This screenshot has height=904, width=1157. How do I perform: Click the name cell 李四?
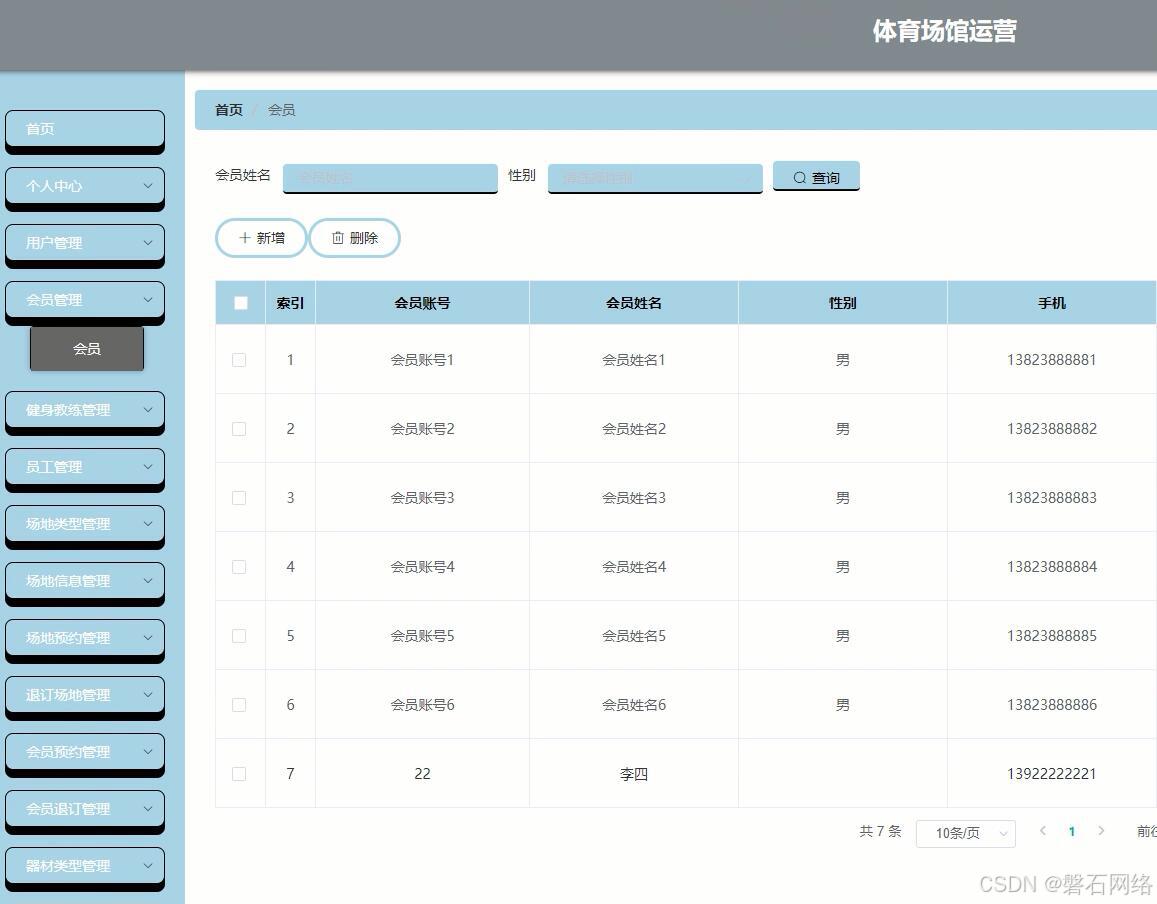tap(634, 774)
